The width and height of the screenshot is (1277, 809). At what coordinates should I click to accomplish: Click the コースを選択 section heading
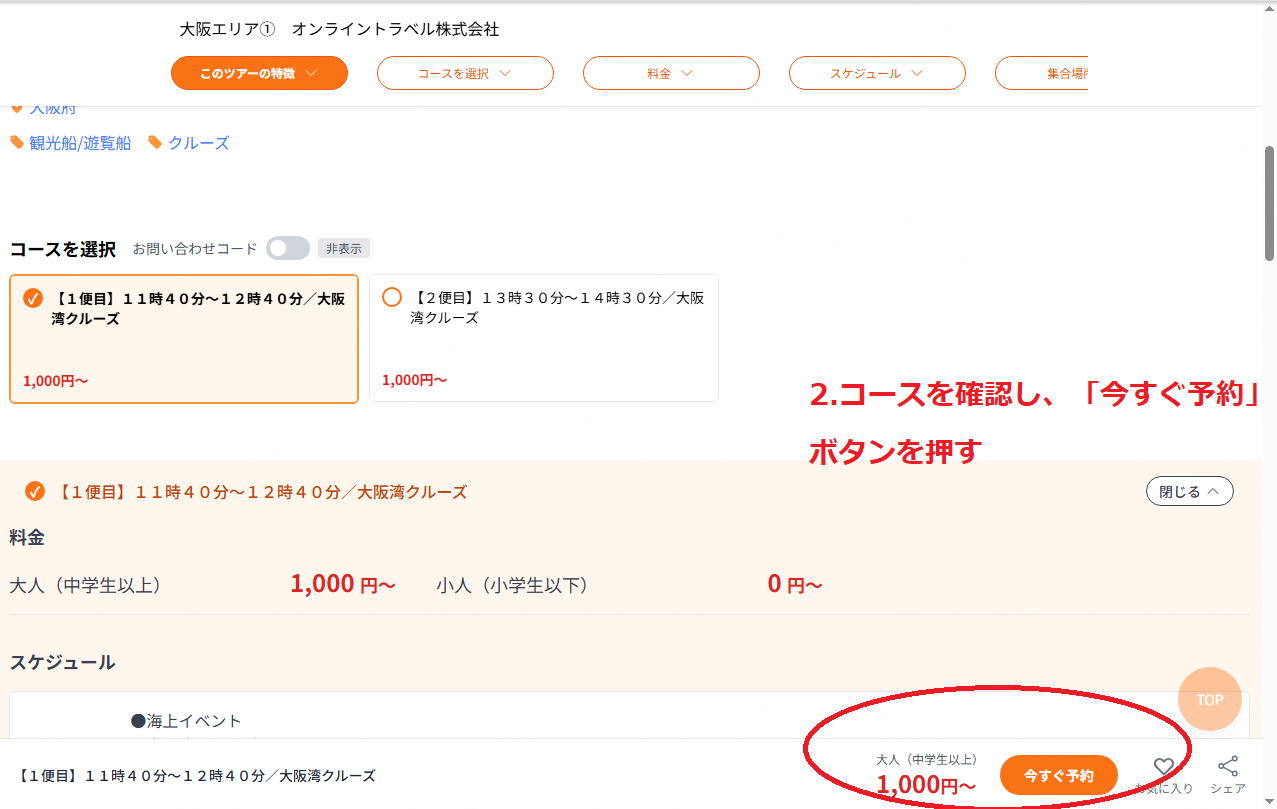coord(63,249)
